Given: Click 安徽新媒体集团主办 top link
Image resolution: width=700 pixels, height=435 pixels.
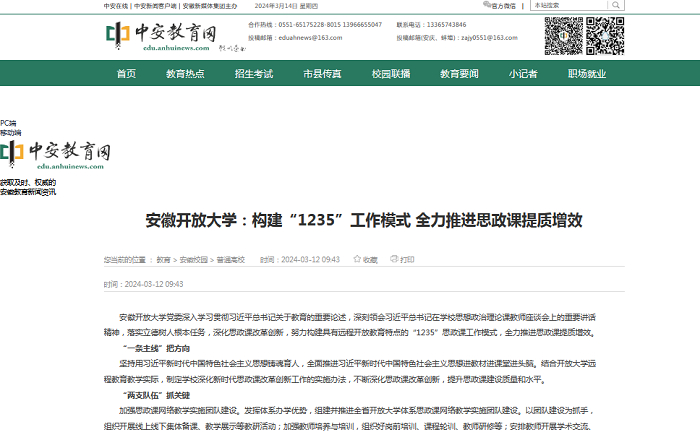Looking at the screenshot, I should [x=210, y=6].
